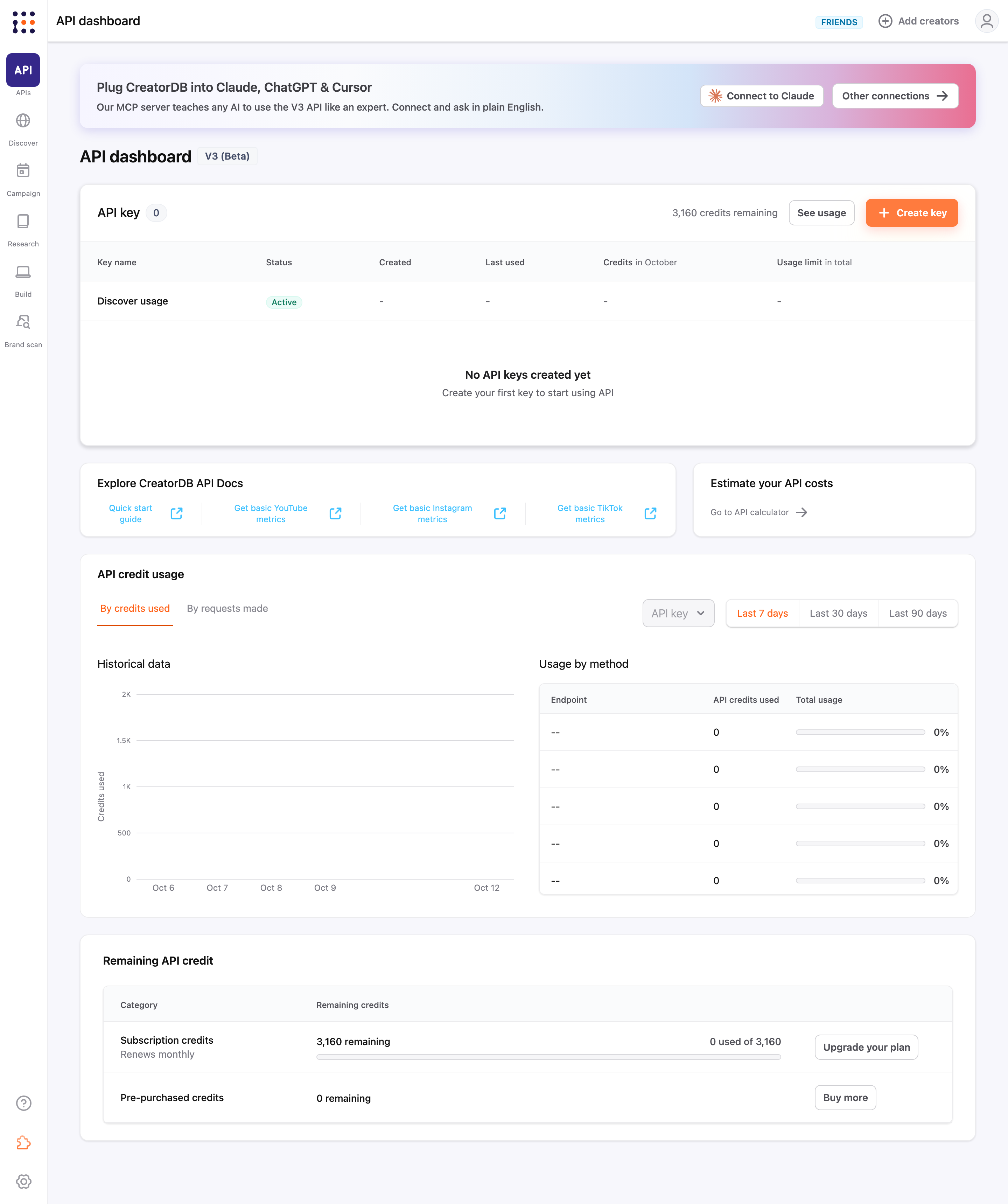Open Get basic Instagram metrics link

pyautogui.click(x=432, y=513)
